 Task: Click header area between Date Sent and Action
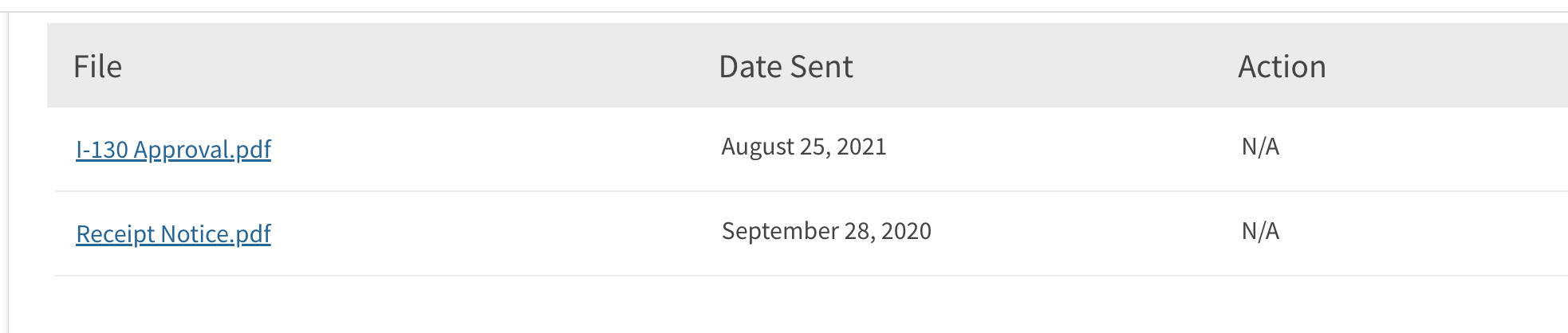pos(1045,67)
